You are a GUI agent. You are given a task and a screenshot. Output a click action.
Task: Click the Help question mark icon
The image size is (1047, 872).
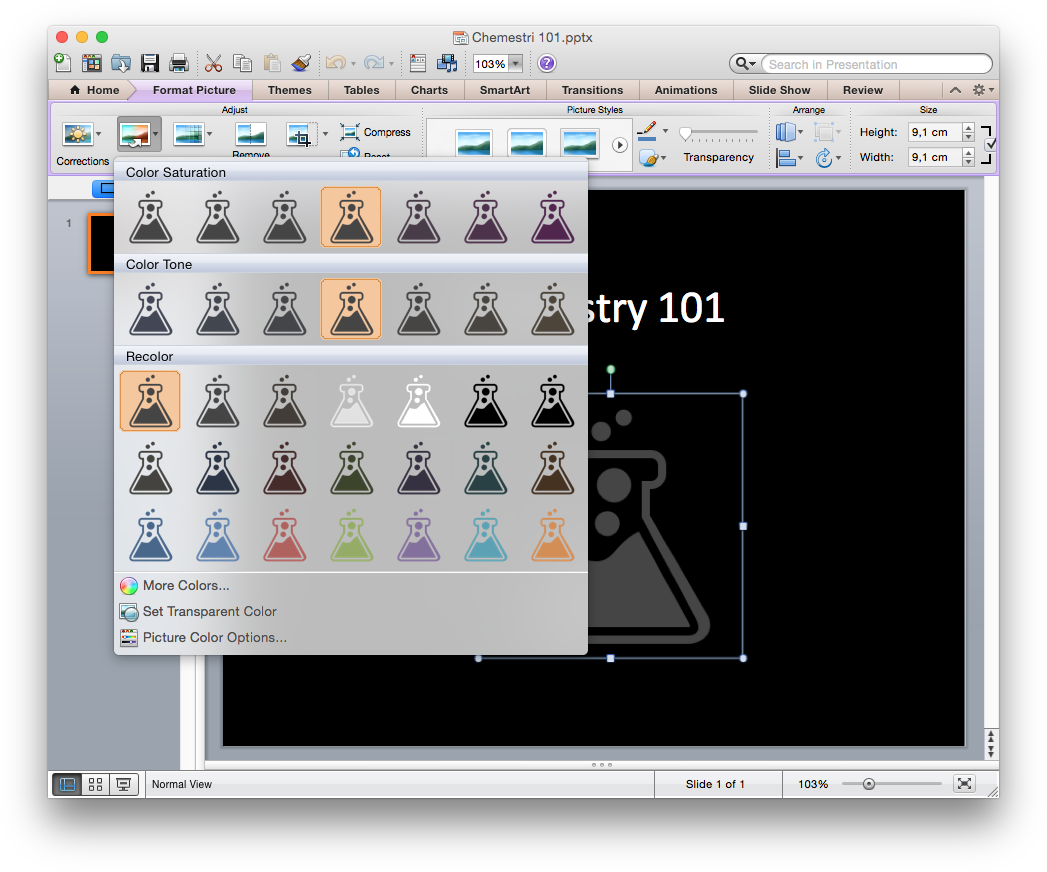coord(546,63)
